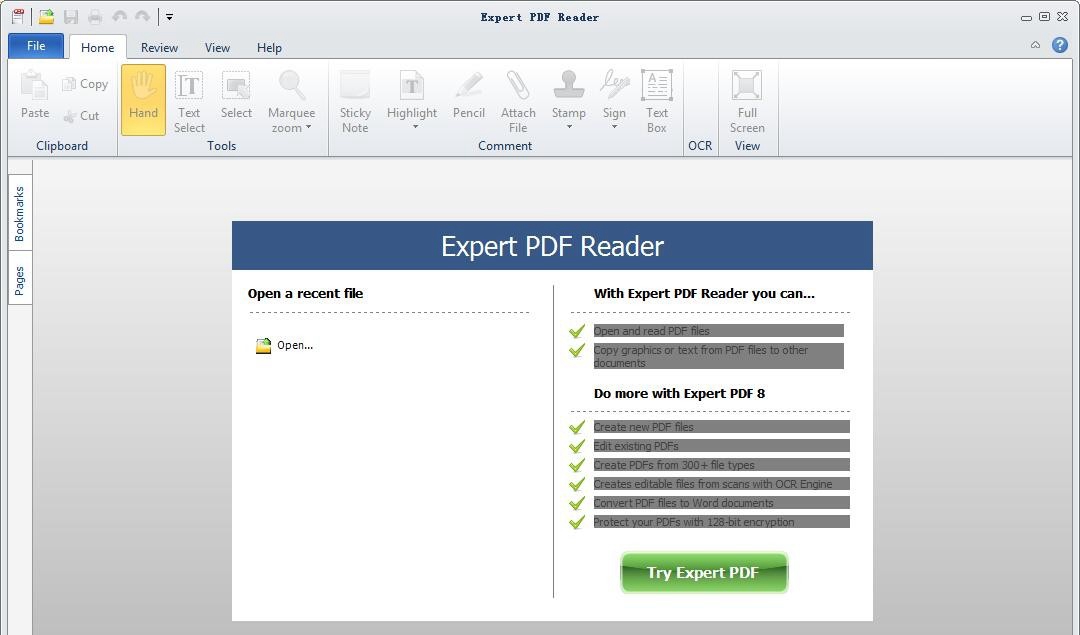Click 'Convert PDF files to Word documents' text
This screenshot has width=1080, height=635.
[x=683, y=503]
